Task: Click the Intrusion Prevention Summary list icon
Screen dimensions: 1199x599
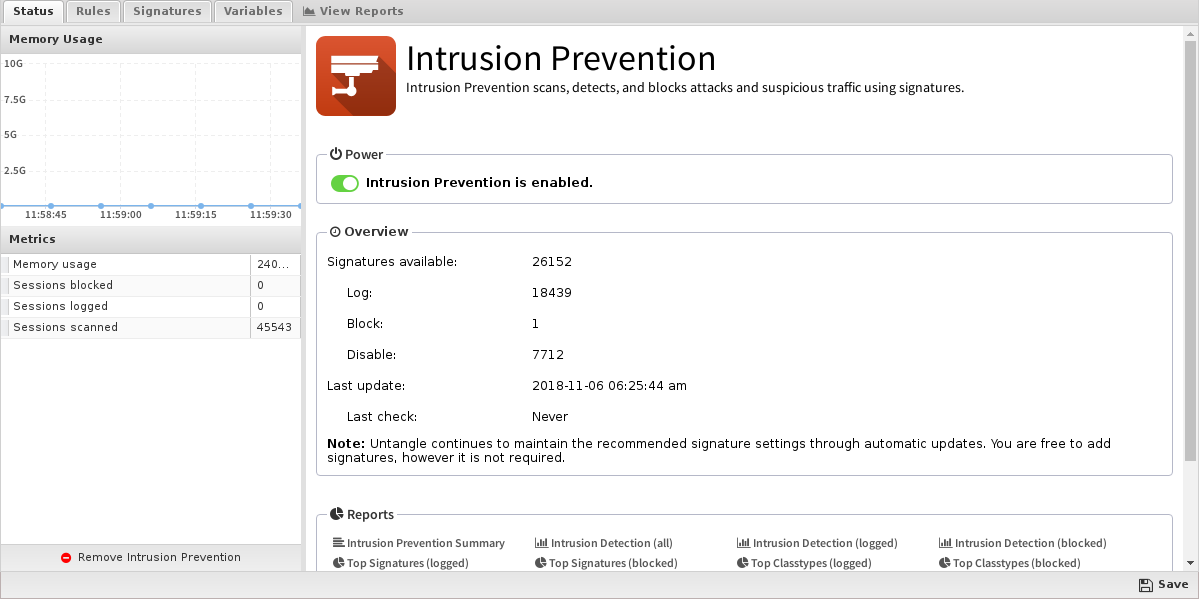Action: 339,542
